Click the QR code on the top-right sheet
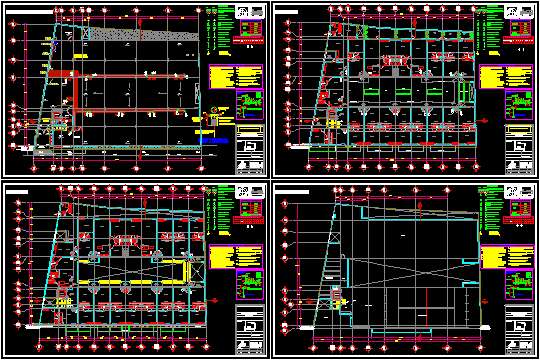Screen dimensions: 540x360 click(x=512, y=11)
